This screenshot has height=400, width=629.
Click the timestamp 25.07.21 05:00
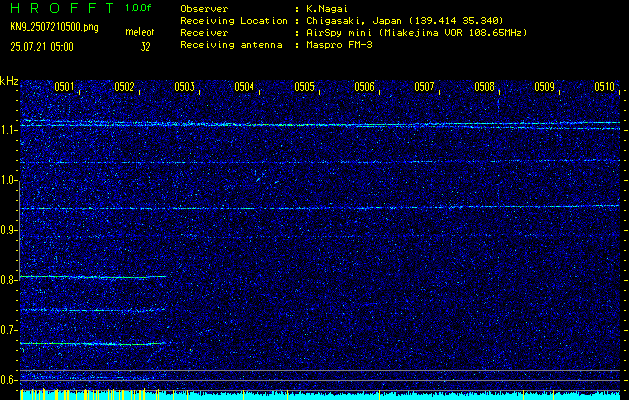(x=42, y=47)
